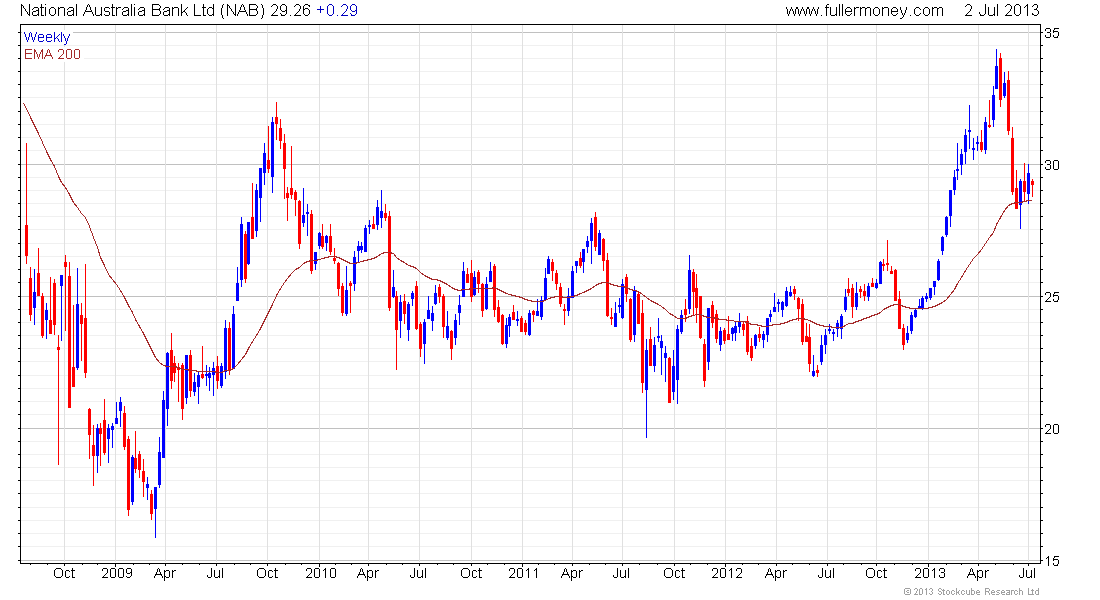Click the 'Jul' label before 2012
The height and width of the screenshot is (600, 1100).
coord(621,573)
